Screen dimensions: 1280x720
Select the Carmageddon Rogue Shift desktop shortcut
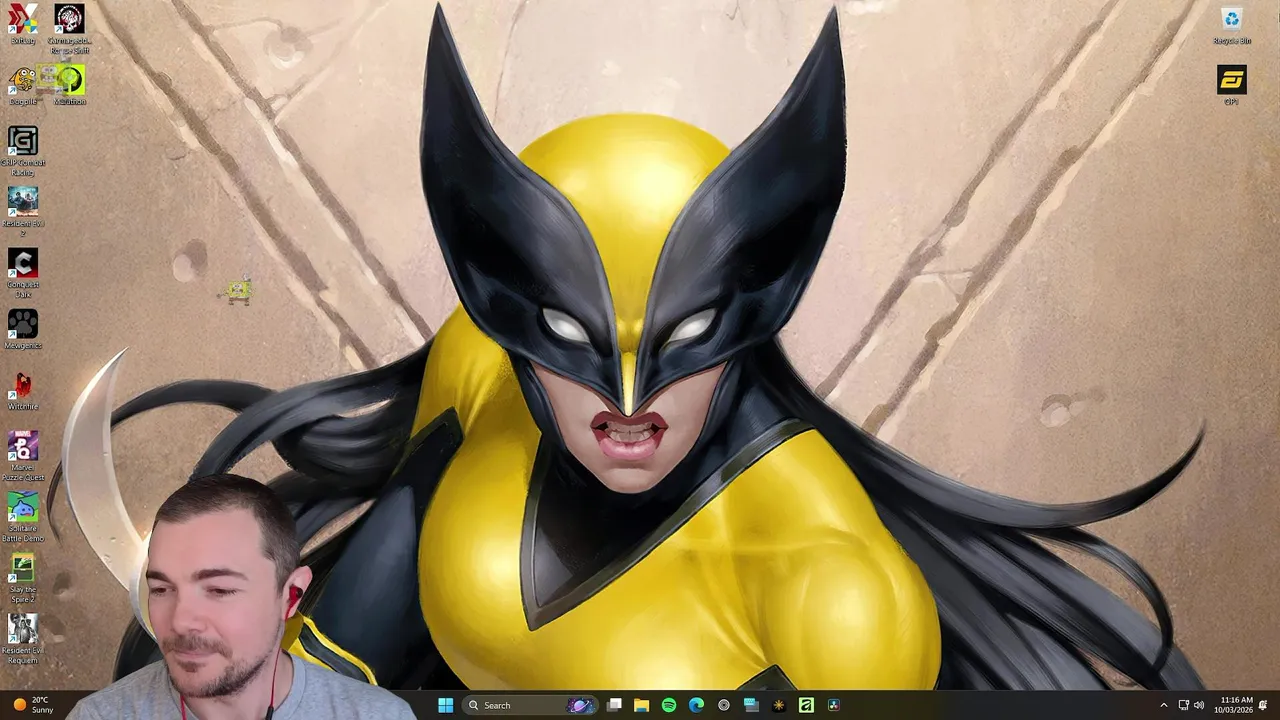click(x=69, y=29)
